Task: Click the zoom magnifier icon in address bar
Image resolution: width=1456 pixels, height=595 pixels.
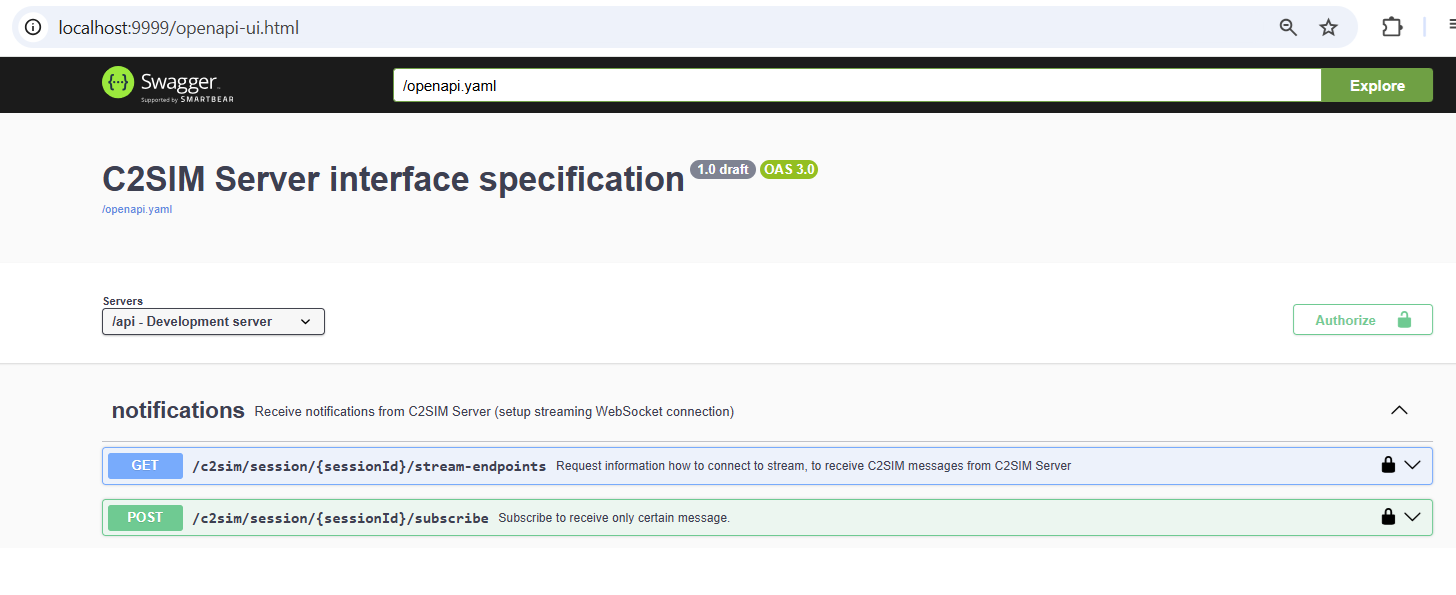Action: point(1288,27)
